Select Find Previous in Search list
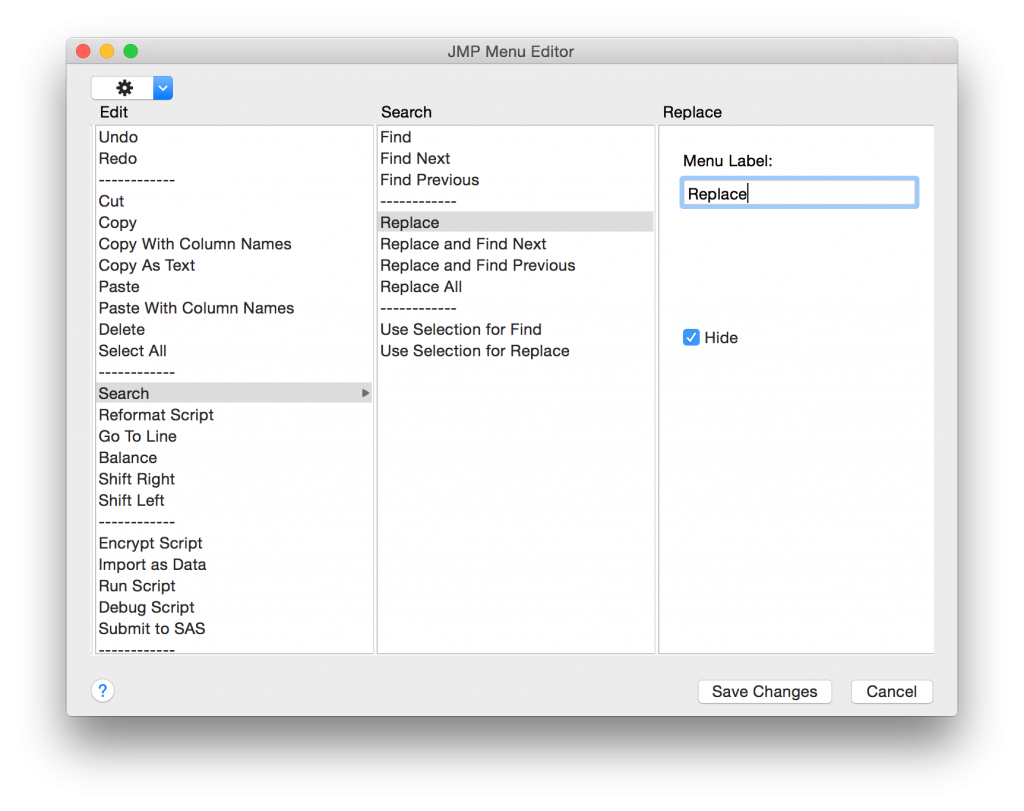Image resolution: width=1024 pixels, height=811 pixels. (429, 180)
